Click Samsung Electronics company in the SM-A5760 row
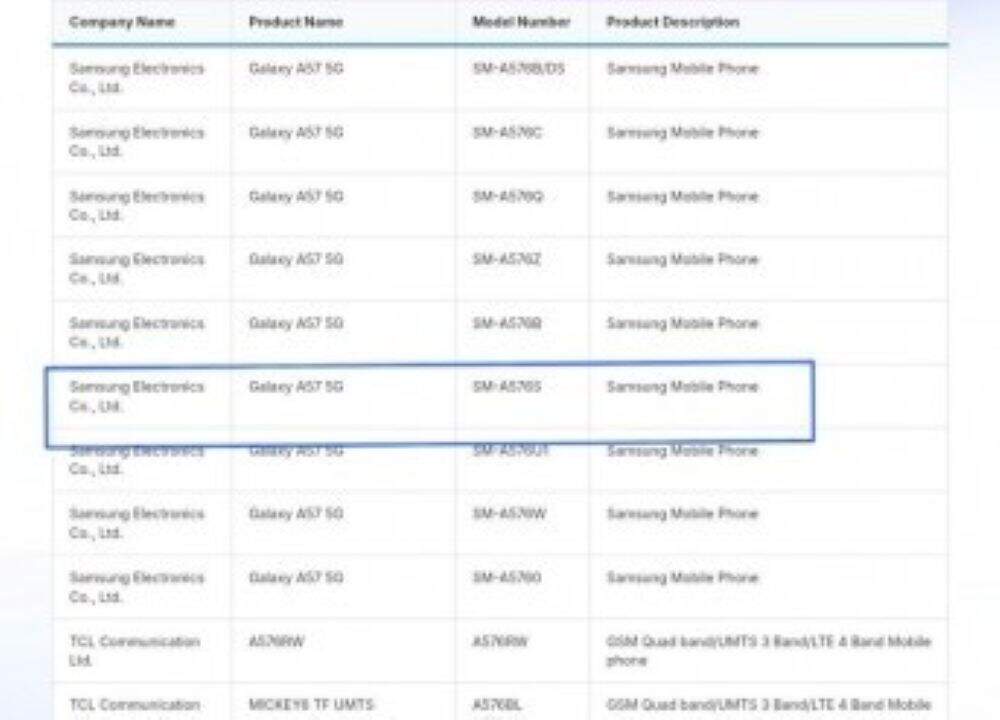 [x=136, y=587]
